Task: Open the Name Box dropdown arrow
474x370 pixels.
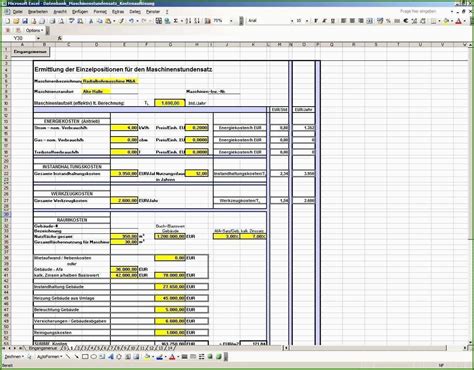Action: tap(38, 38)
